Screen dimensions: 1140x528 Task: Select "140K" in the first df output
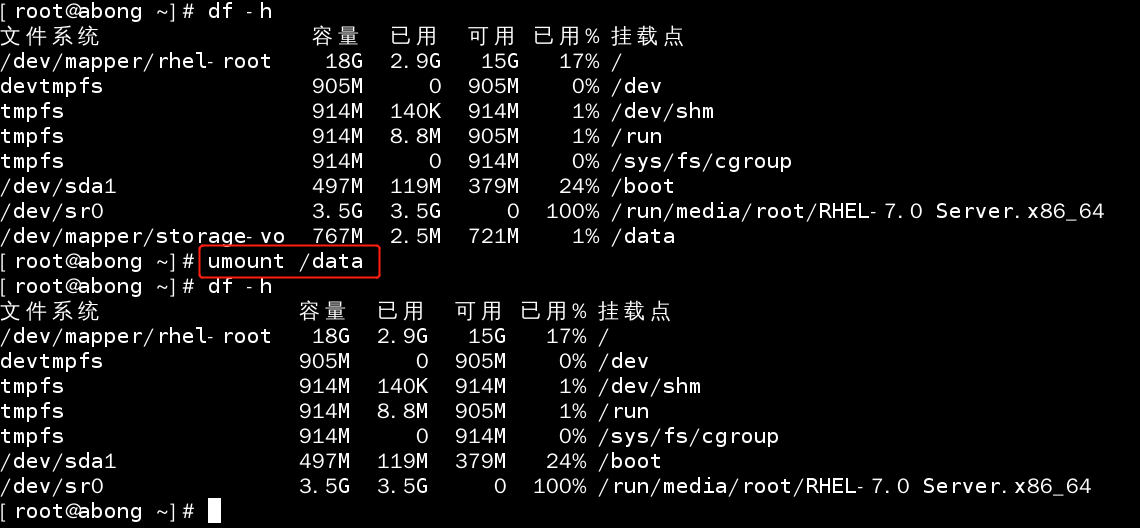(415, 111)
